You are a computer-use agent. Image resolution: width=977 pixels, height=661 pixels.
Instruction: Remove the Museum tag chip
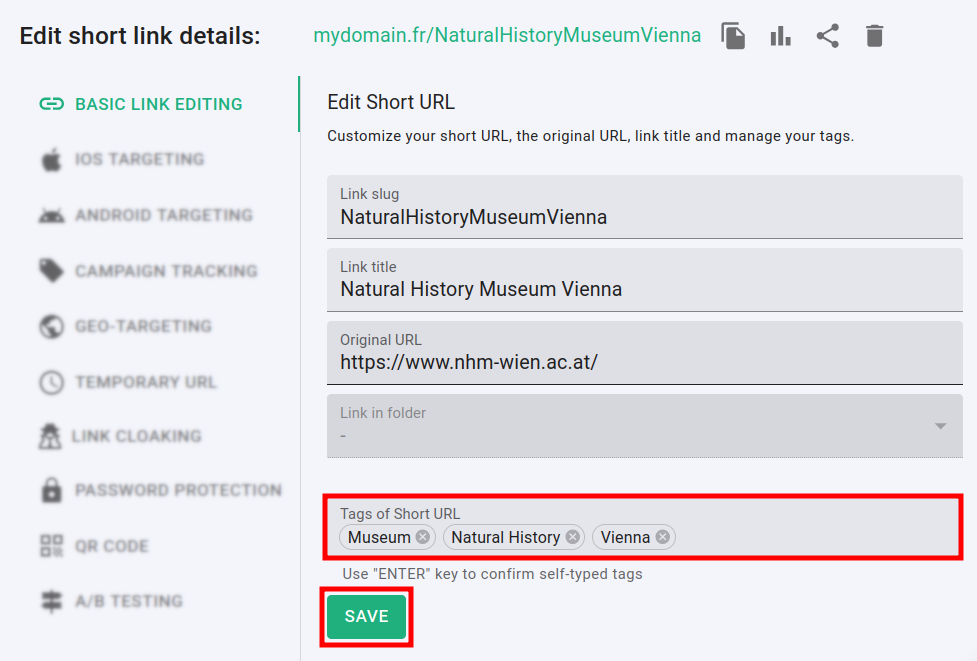423,537
